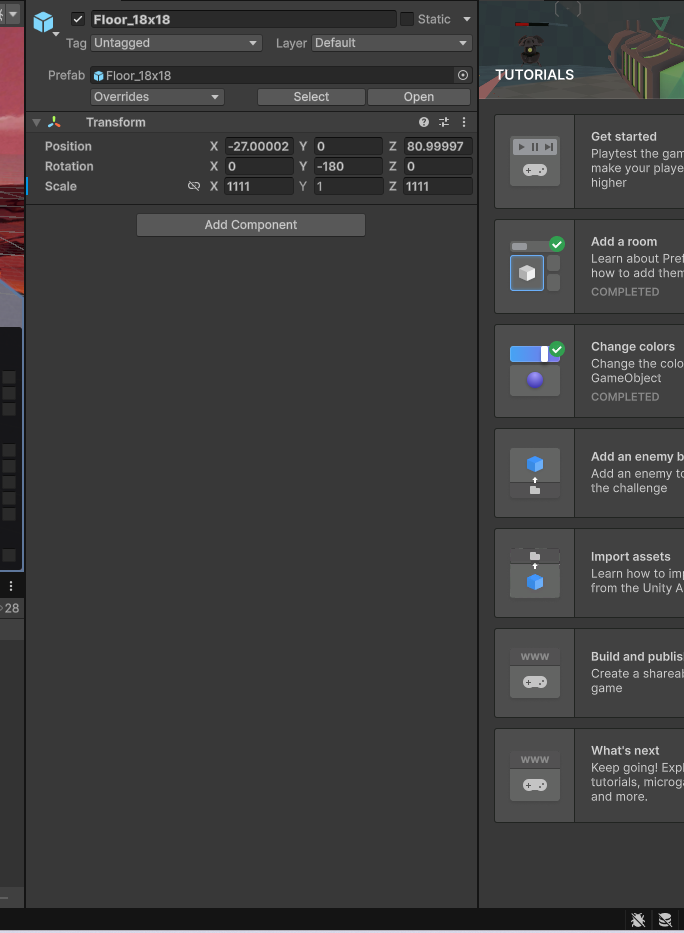
Task: Collapse the Transform component foldout
Action: (36, 122)
